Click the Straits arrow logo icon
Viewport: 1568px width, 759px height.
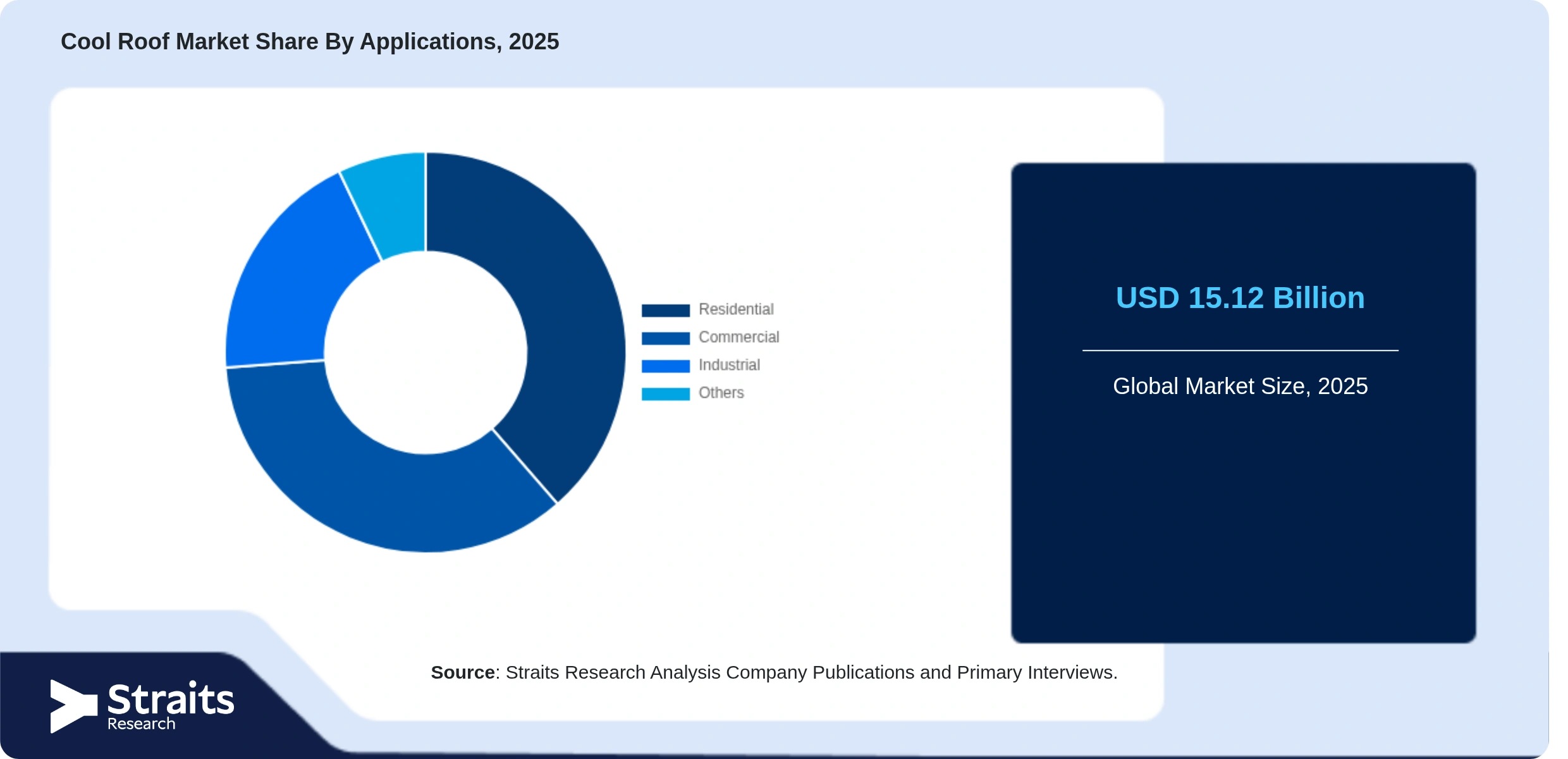coord(73,706)
